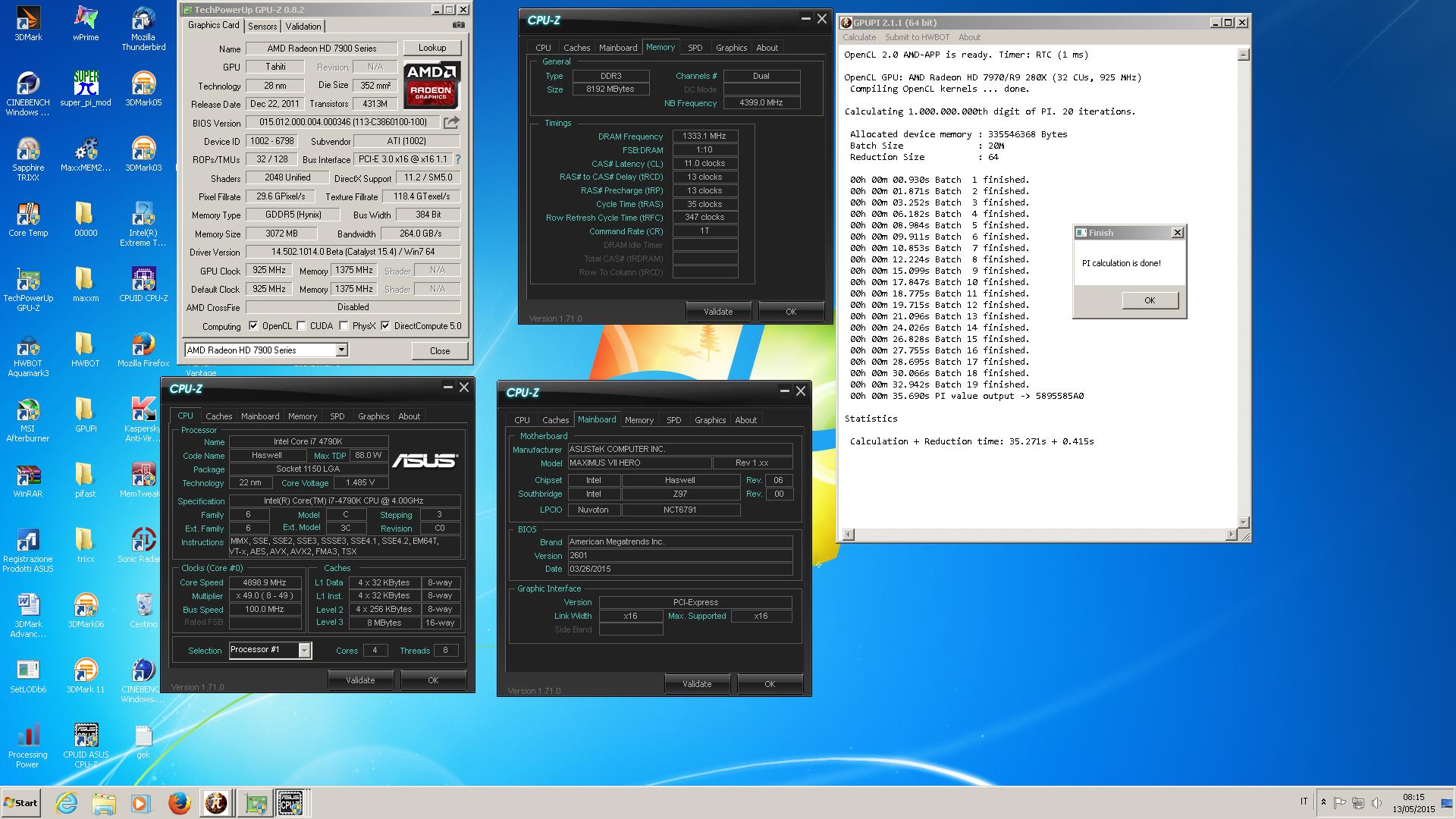Open the CPUID CPU-Z desktop icon
1456x819 pixels.
[x=143, y=284]
